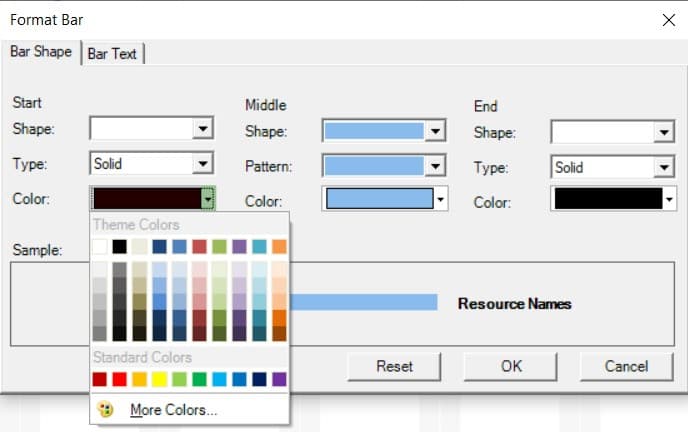
Task: Click the Cancel button
Action: [x=626, y=366]
